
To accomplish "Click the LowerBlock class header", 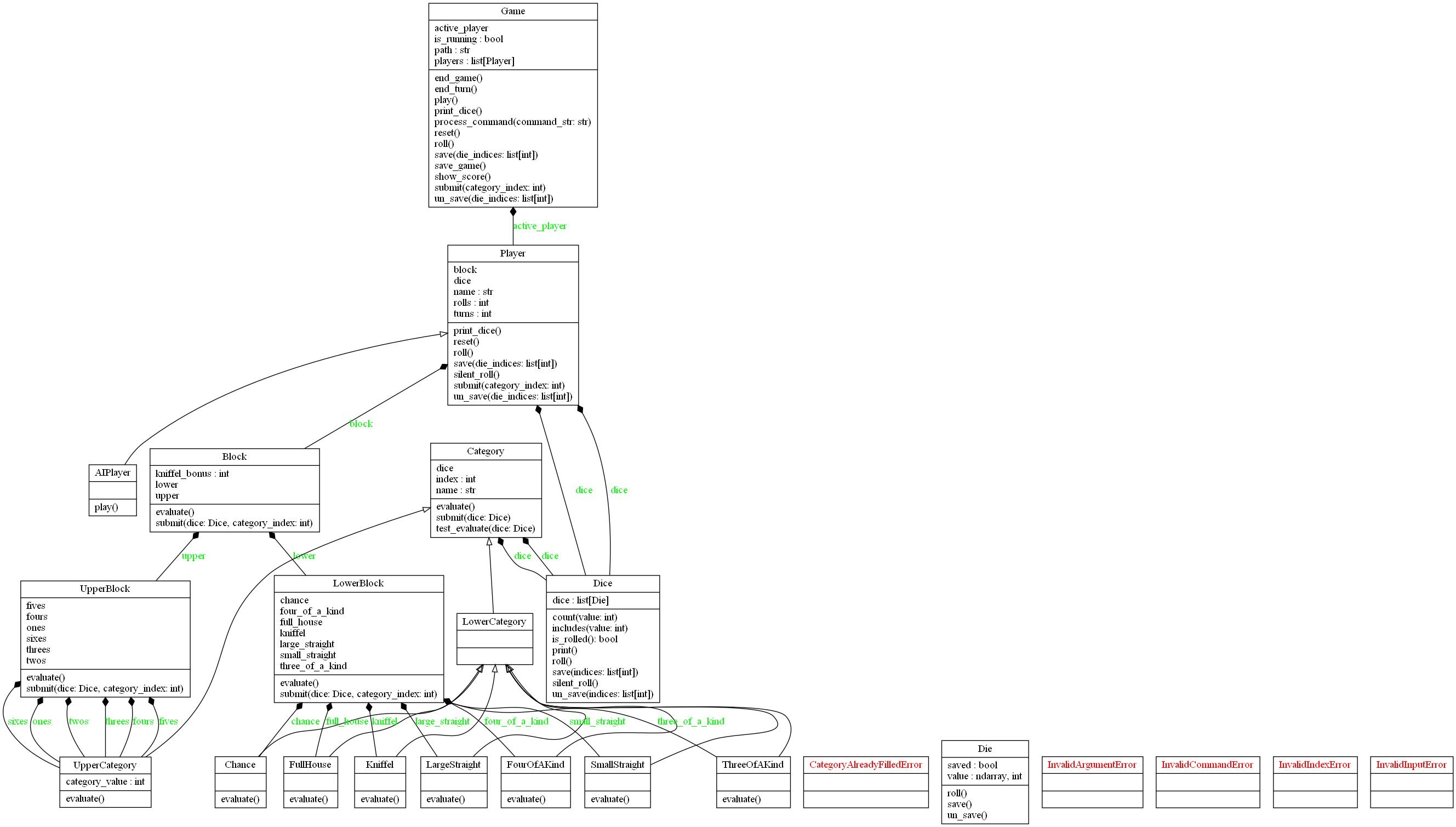I will 358,583.
